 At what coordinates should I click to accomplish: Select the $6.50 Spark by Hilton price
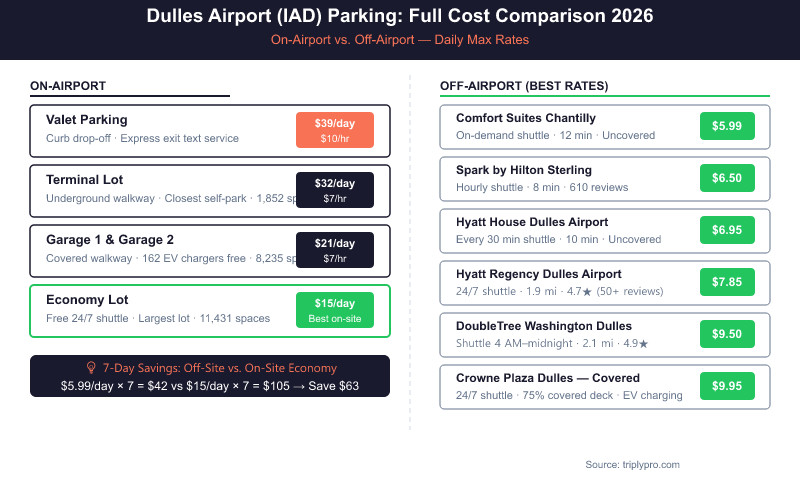(x=727, y=178)
